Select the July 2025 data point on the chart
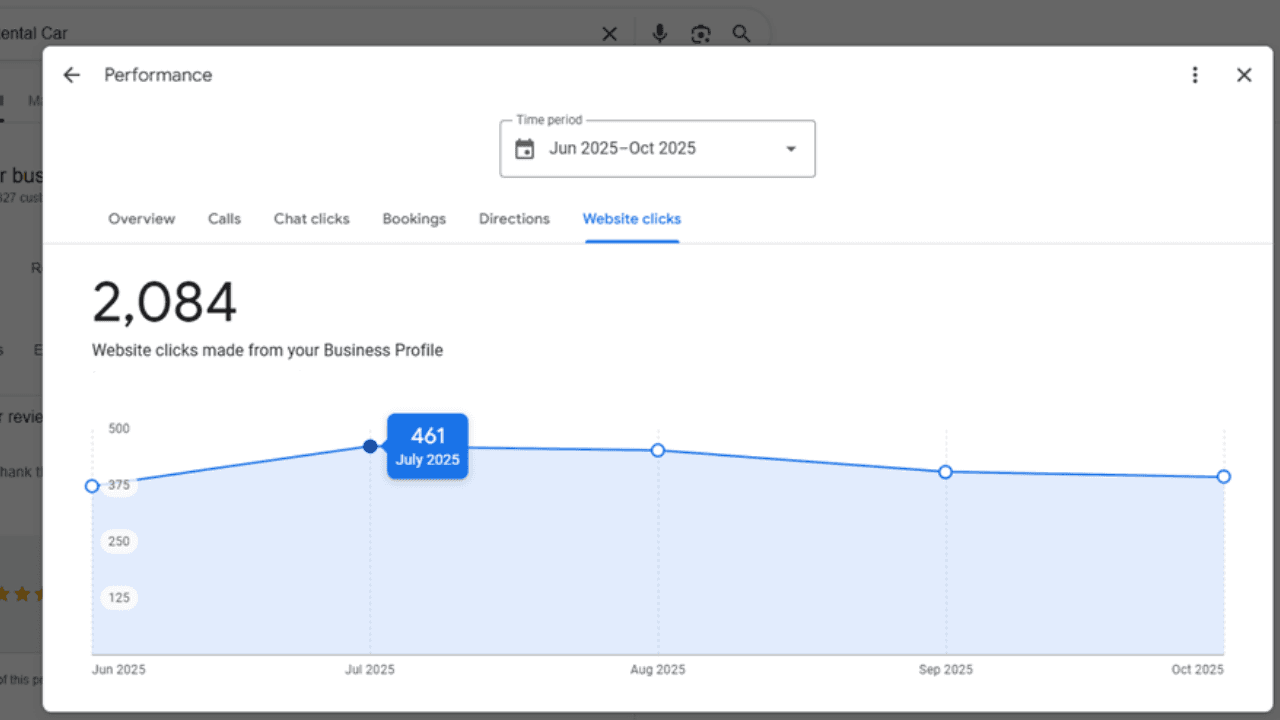 (370, 447)
